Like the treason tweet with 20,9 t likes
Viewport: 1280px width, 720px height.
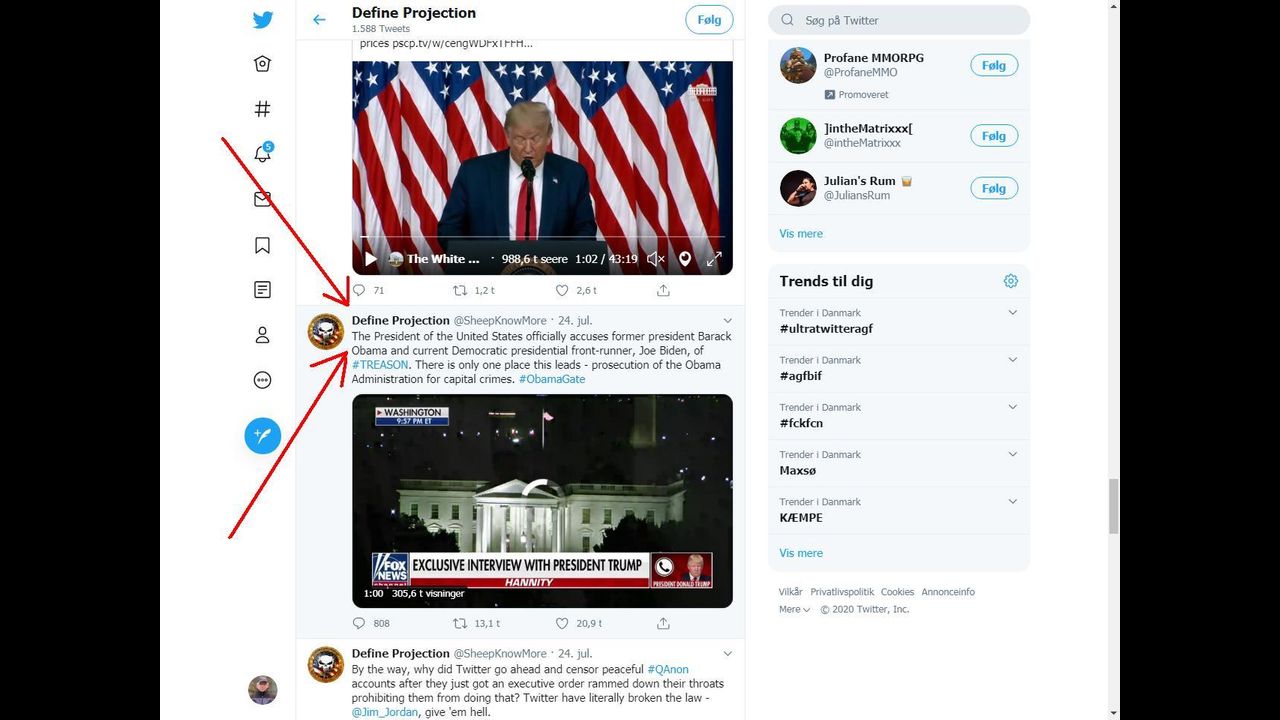click(562, 623)
